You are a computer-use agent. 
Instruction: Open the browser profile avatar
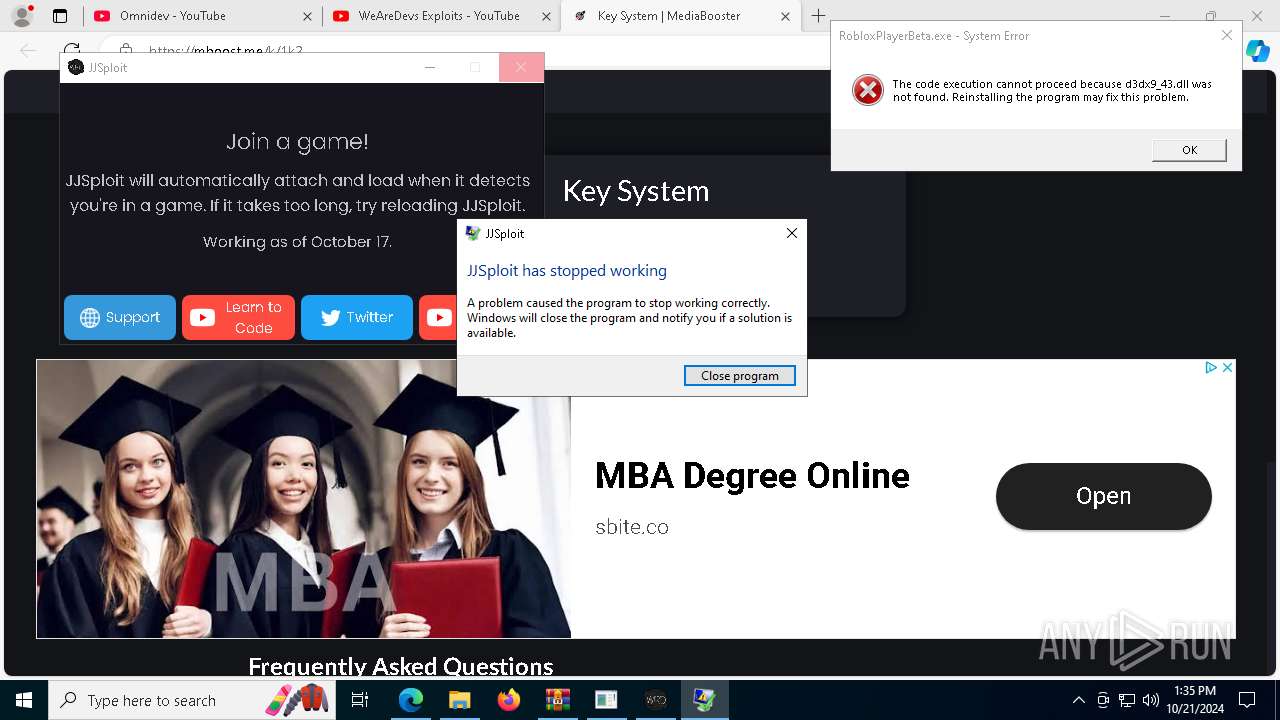[x=22, y=16]
